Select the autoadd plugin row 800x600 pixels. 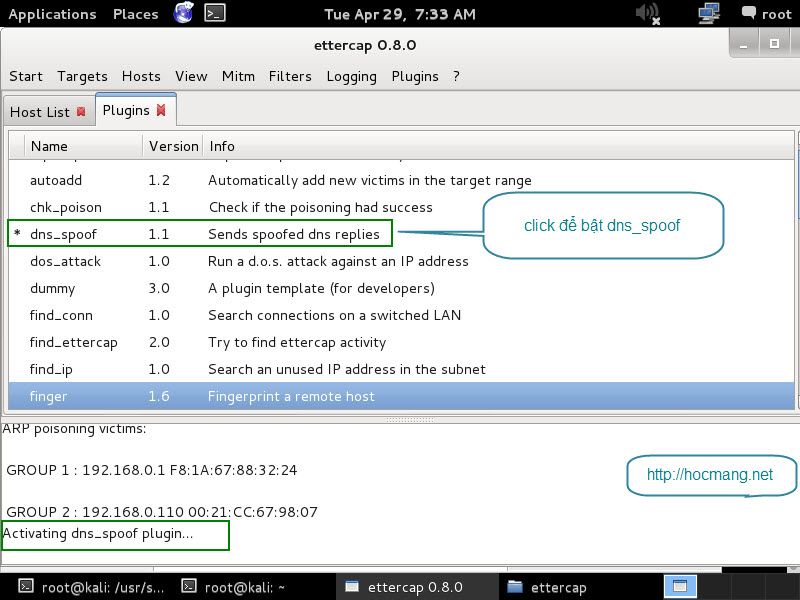401,180
